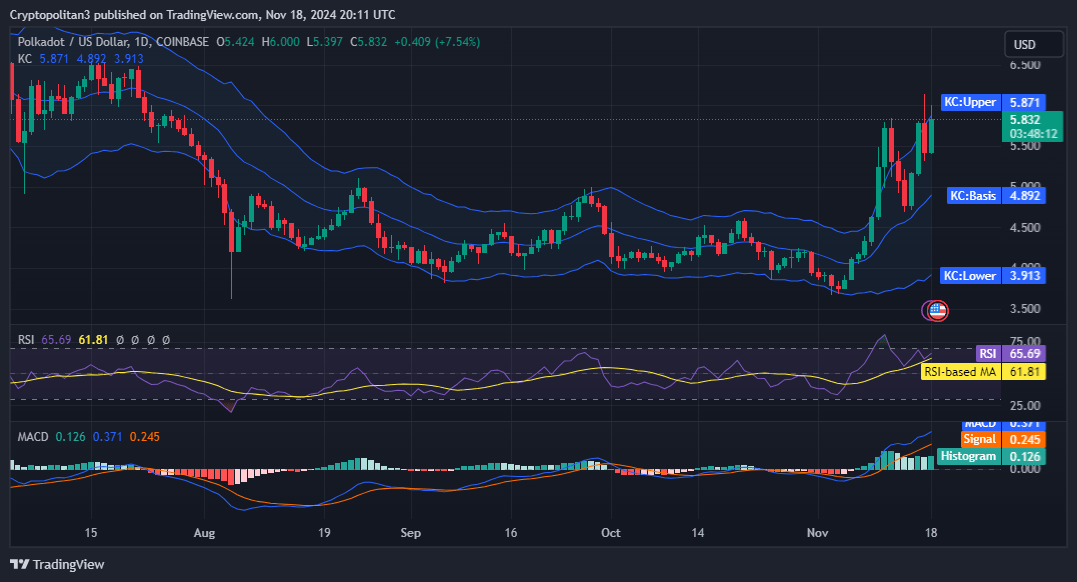1077x582 pixels.
Task: Click the KC upper value 5.871 on axis
Action: (1024, 102)
